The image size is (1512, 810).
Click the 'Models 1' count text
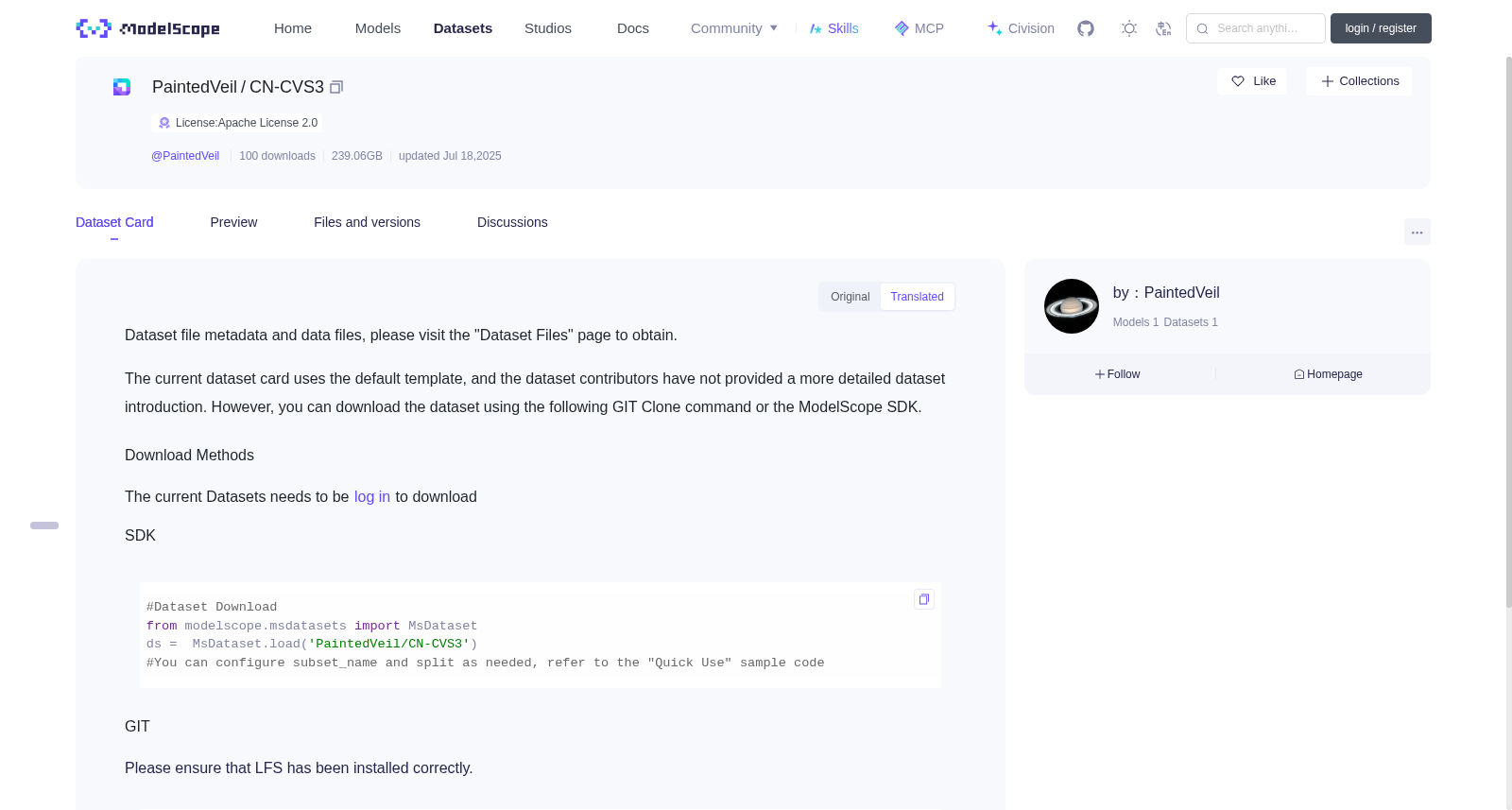pos(1136,322)
